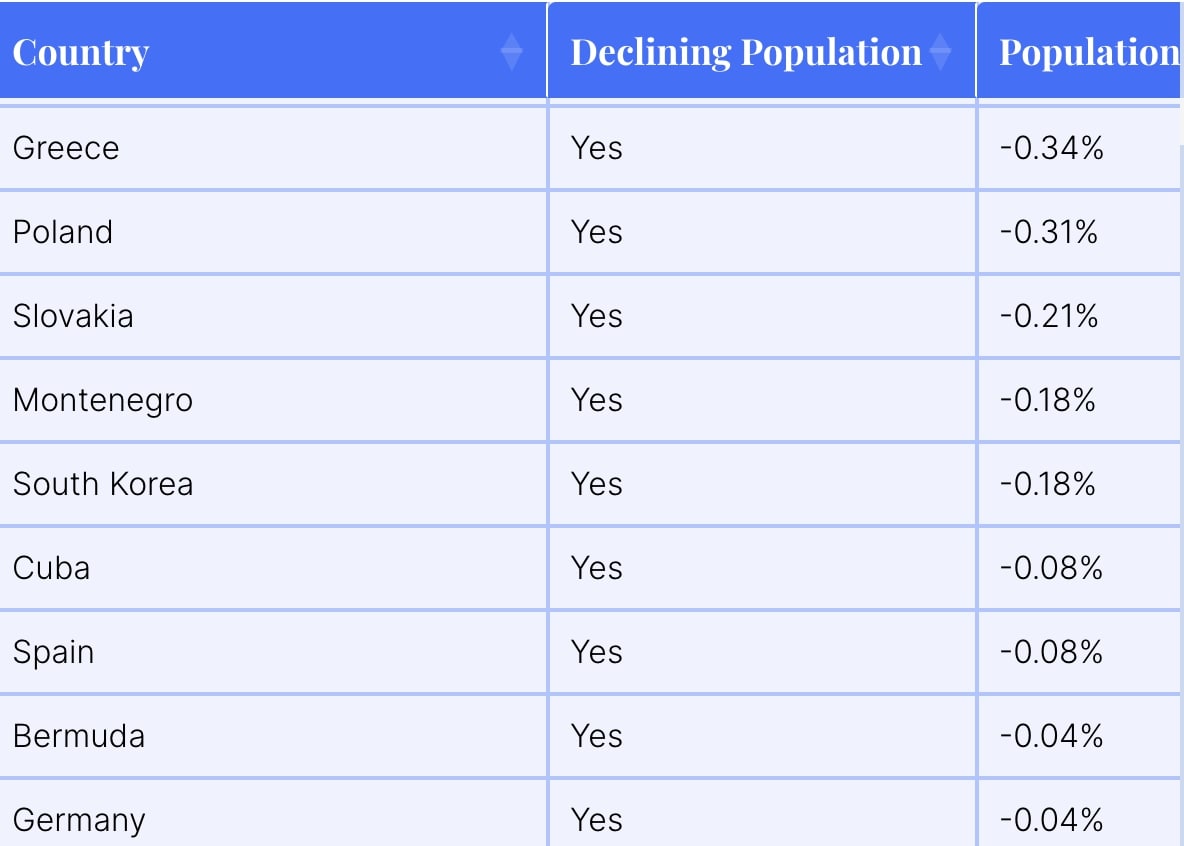Click the Declining Population column header

(744, 51)
